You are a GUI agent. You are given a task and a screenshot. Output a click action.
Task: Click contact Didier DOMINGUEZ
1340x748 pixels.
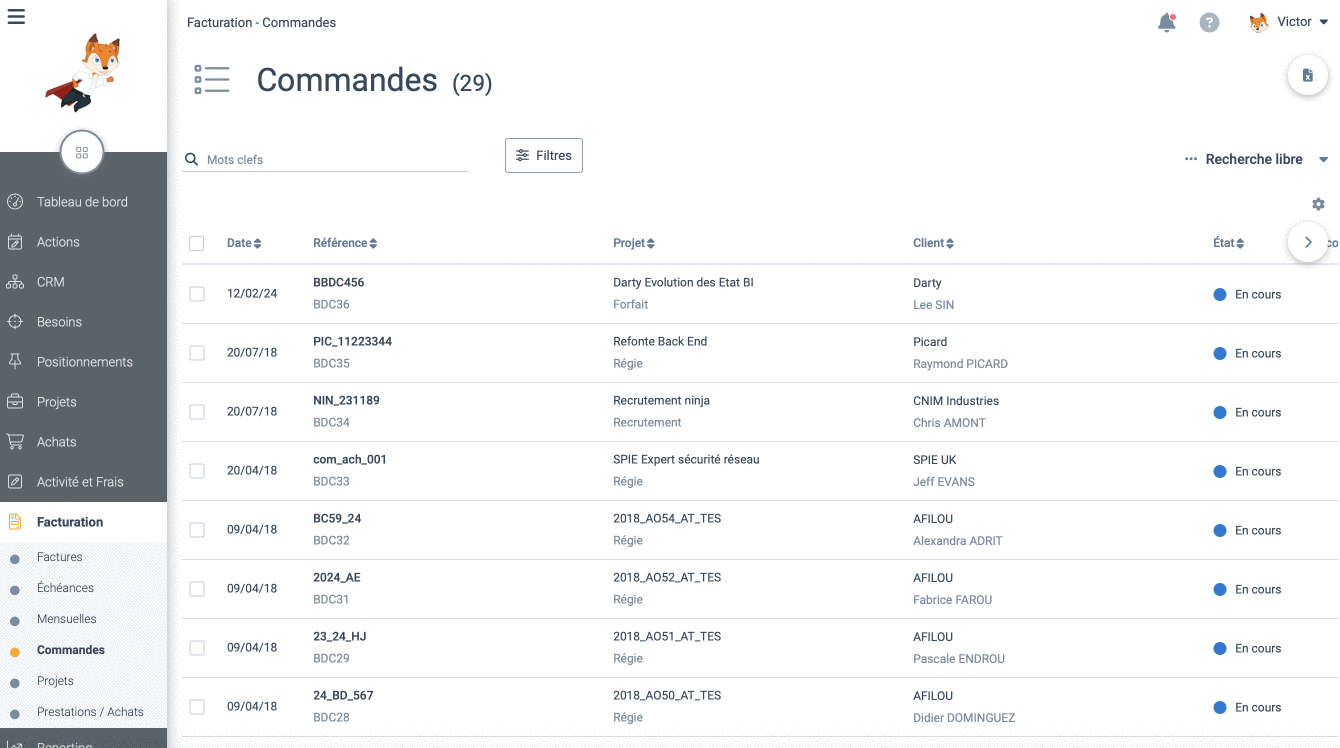point(965,718)
